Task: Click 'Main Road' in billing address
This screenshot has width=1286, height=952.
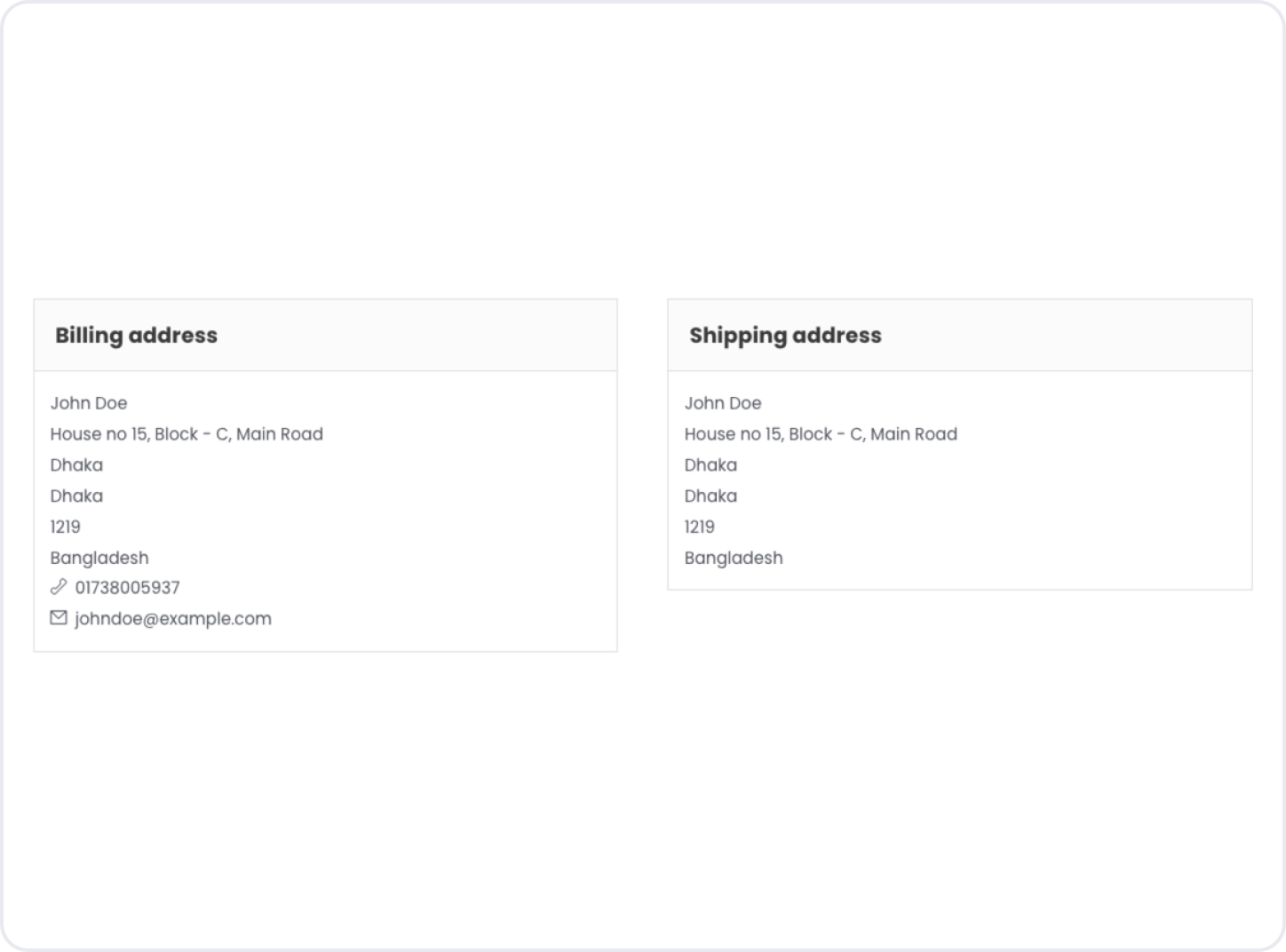Action: click(280, 434)
